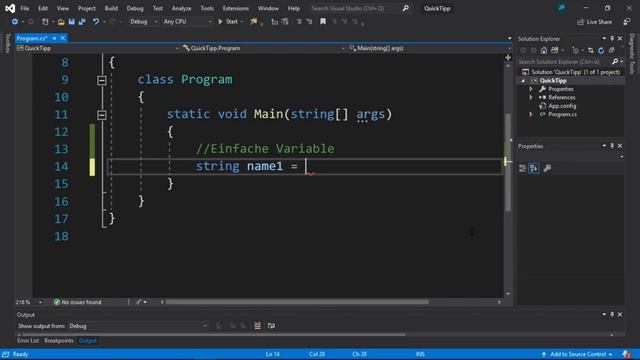The width and height of the screenshot is (640, 360).
Task: Open the Build menu
Action: (111, 8)
